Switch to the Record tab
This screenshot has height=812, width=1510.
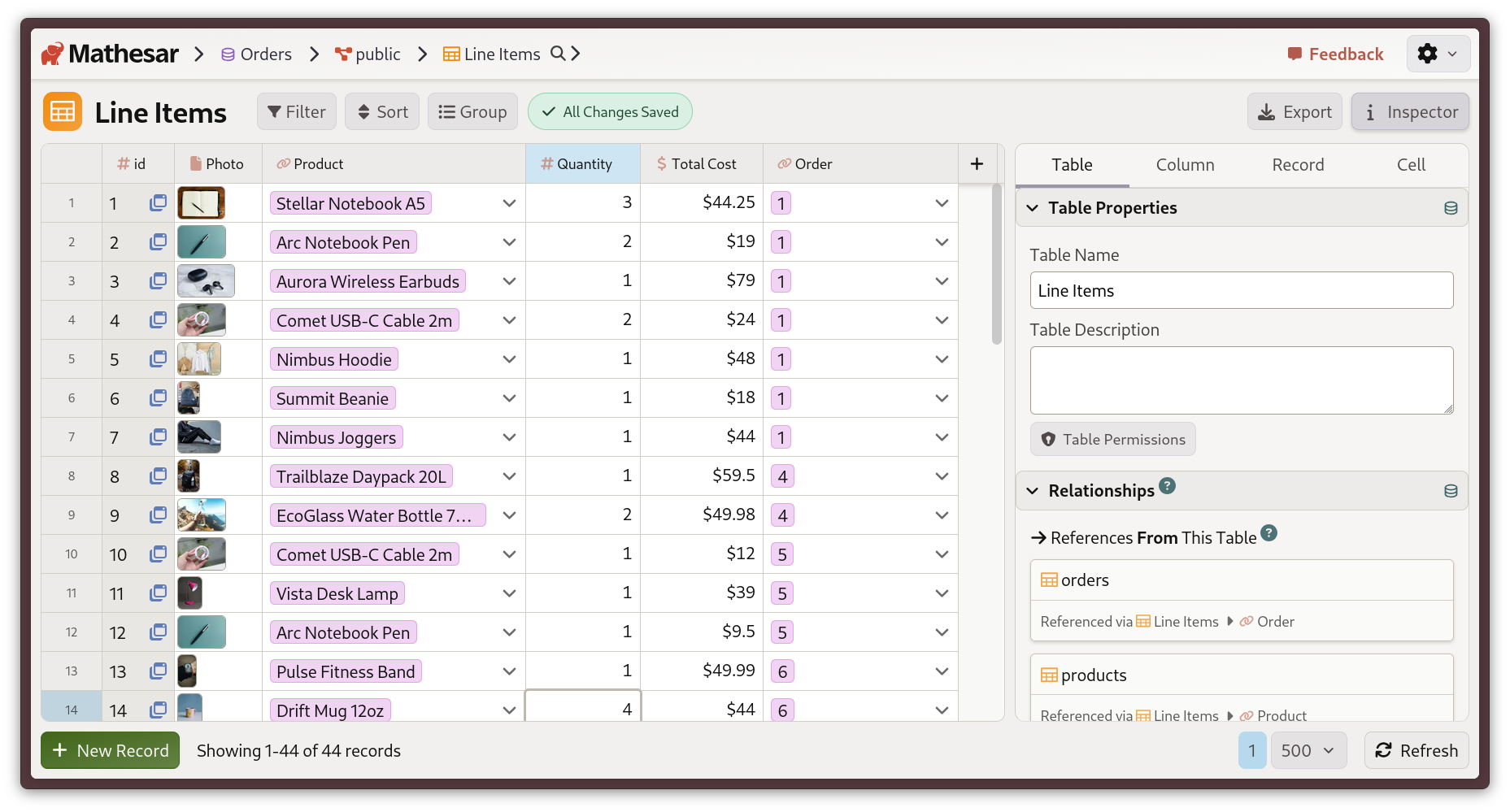point(1298,165)
